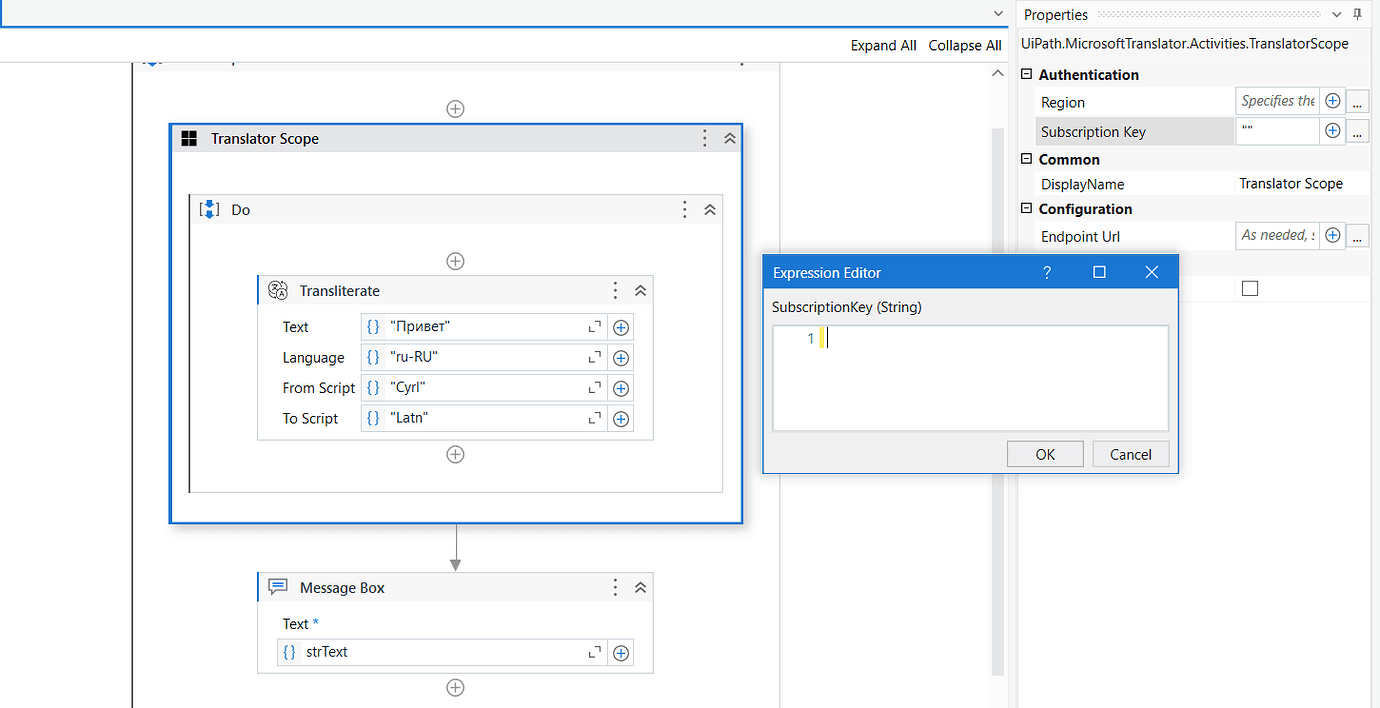Open the Properties panel dropdown chevron
Viewport: 1380px width, 708px height.
[1336, 14]
